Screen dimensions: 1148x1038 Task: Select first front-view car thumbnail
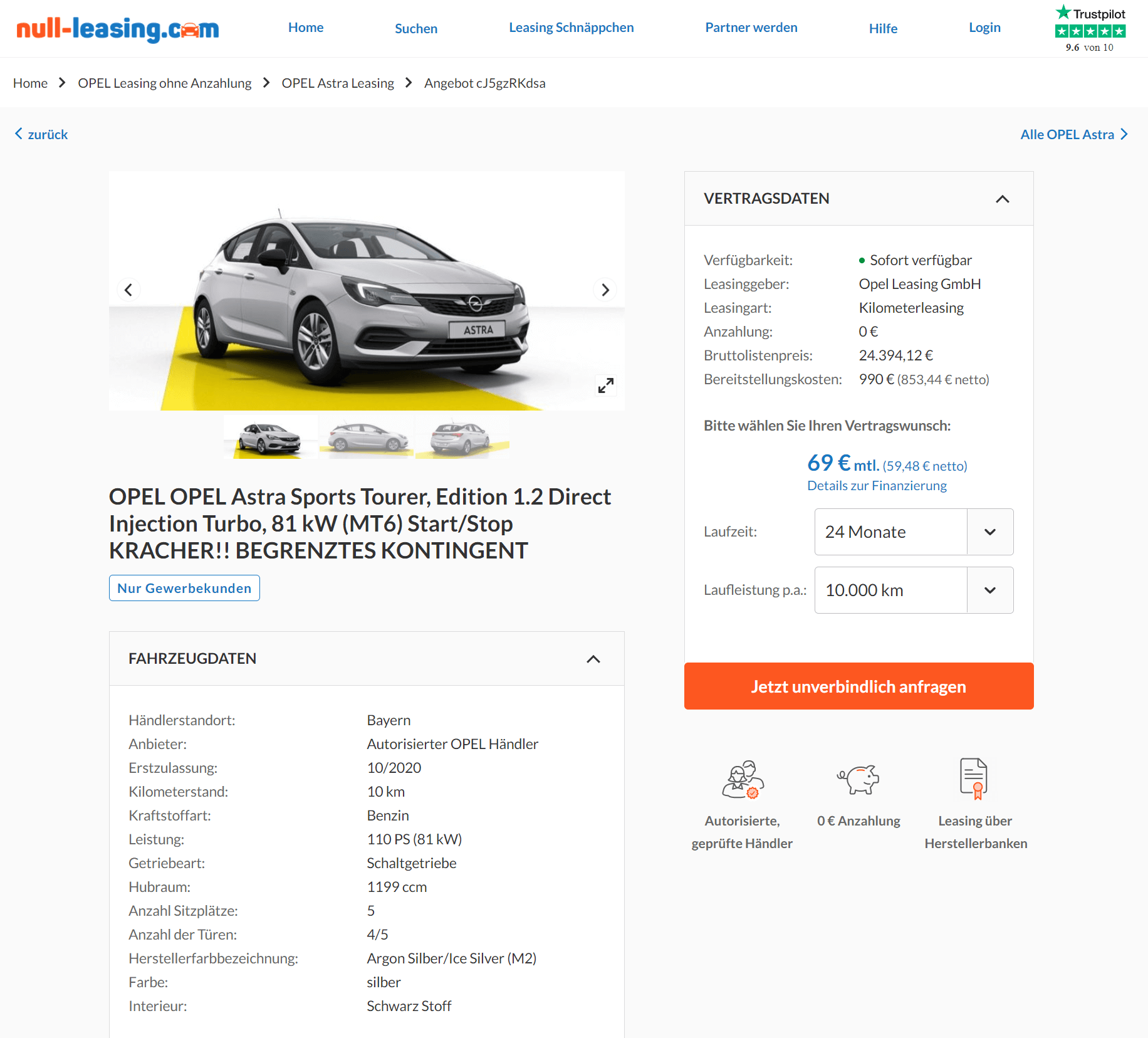coord(271,437)
